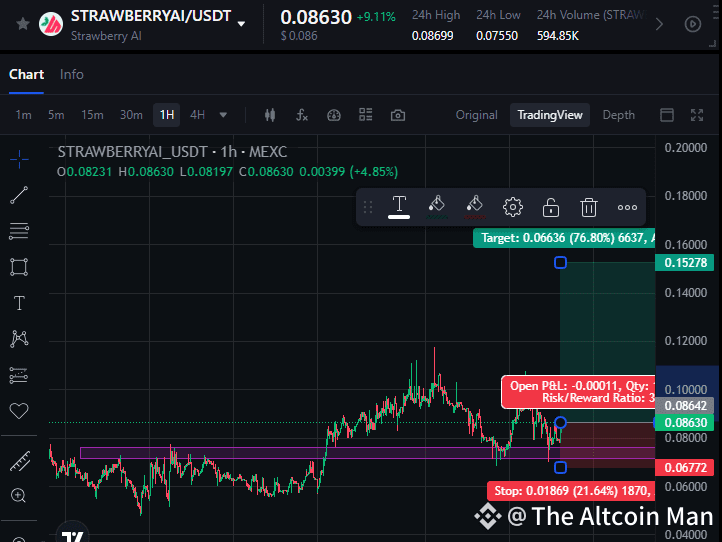The image size is (722, 542).
Task: Select the text annotation tool
Action: point(19,303)
